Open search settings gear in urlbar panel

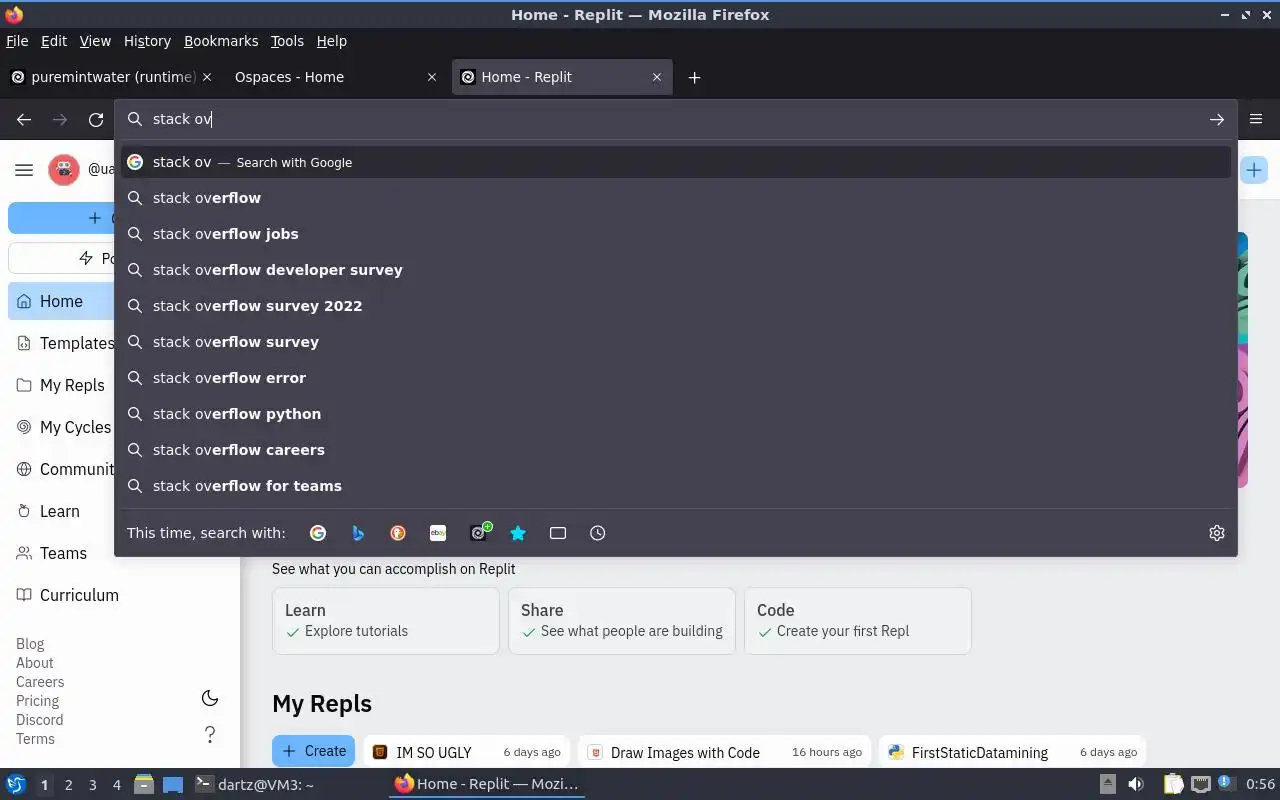click(1217, 533)
